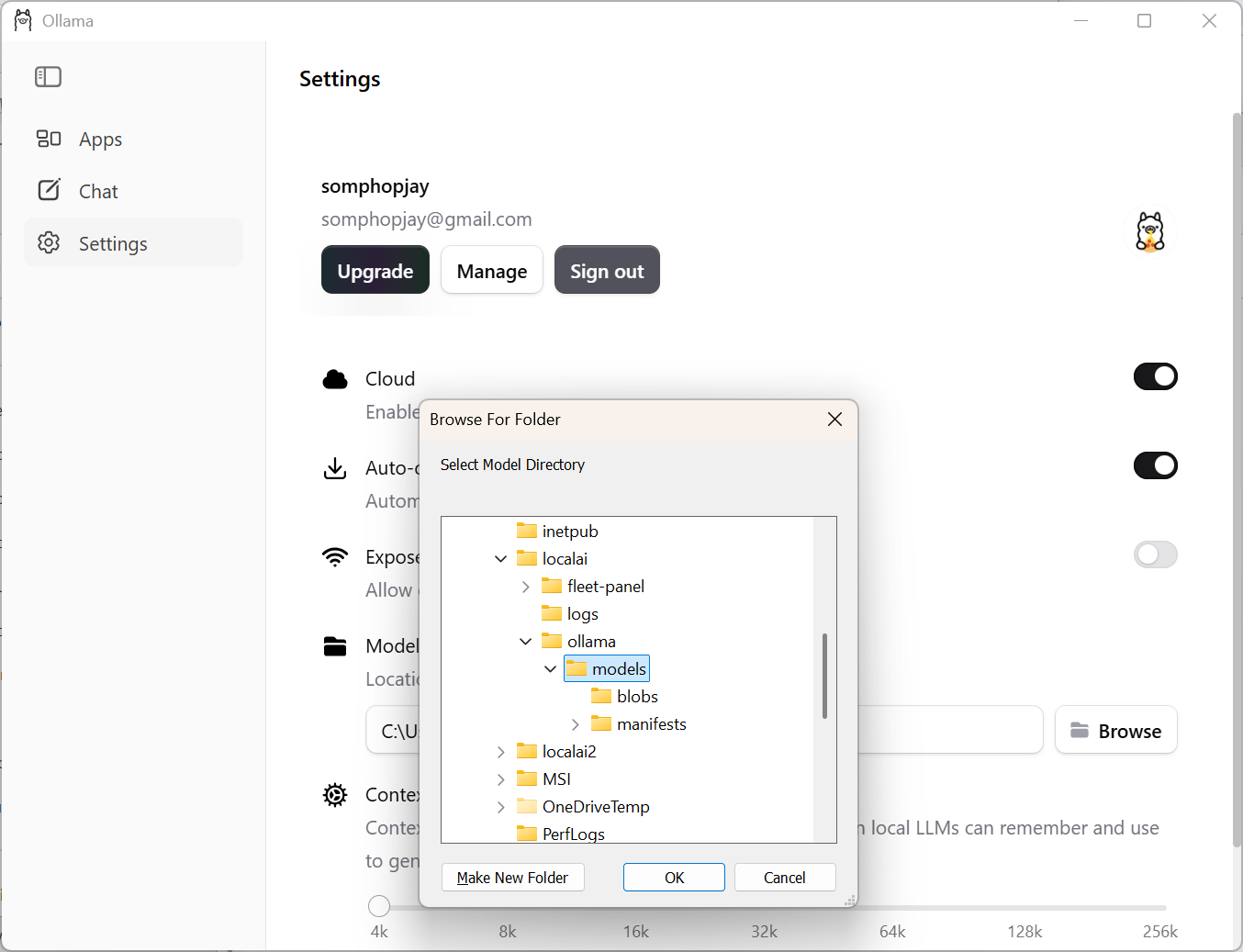Click the Chat compose icon in sidebar

[49, 190]
